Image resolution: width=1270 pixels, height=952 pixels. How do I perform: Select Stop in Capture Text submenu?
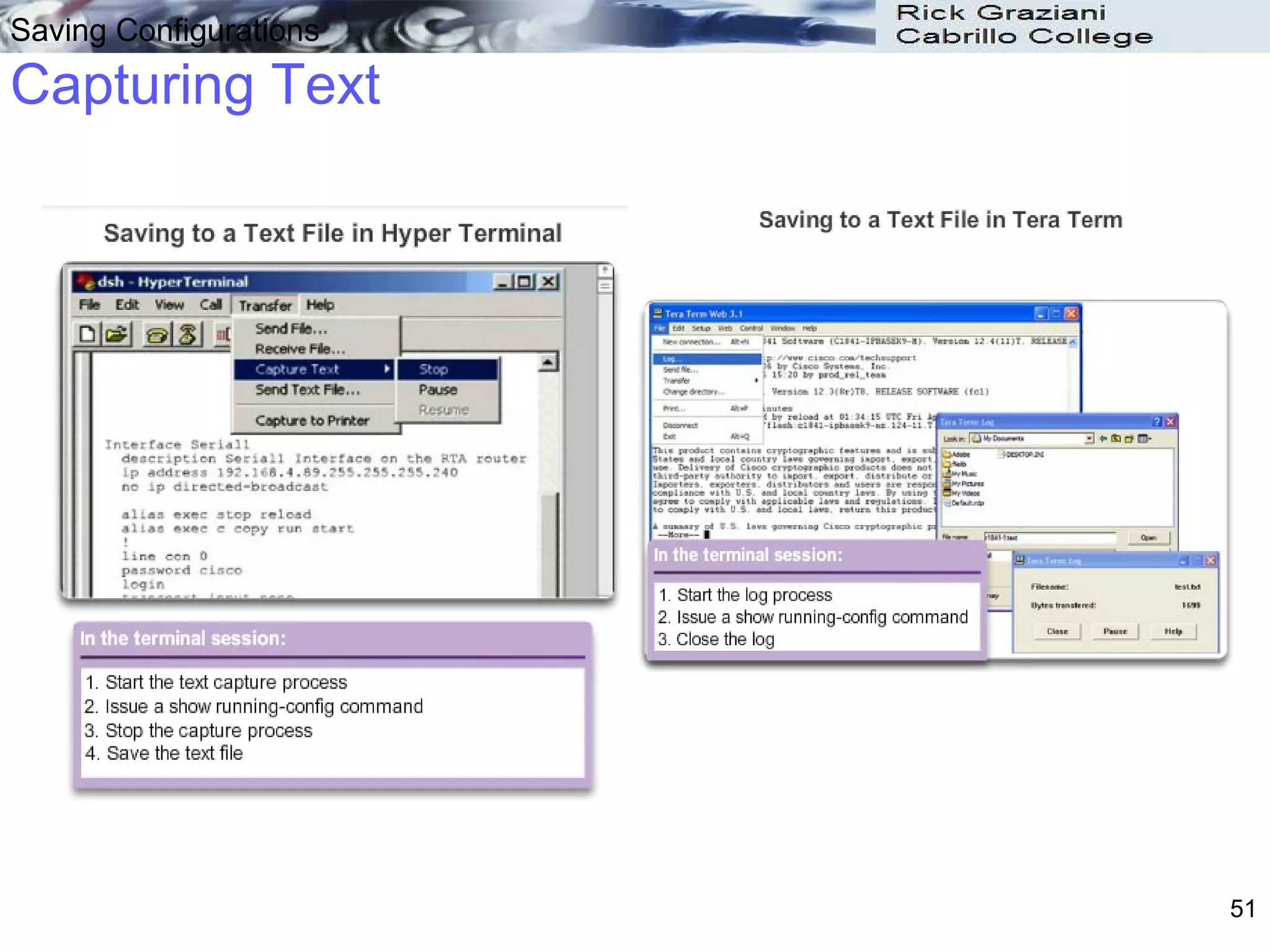click(448, 369)
